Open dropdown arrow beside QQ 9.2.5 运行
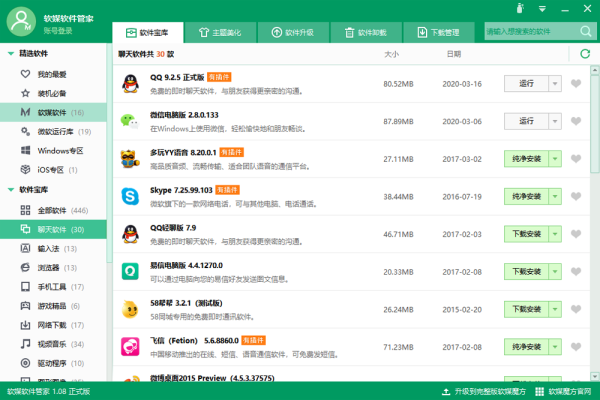The width and height of the screenshot is (600, 400). pos(555,83)
